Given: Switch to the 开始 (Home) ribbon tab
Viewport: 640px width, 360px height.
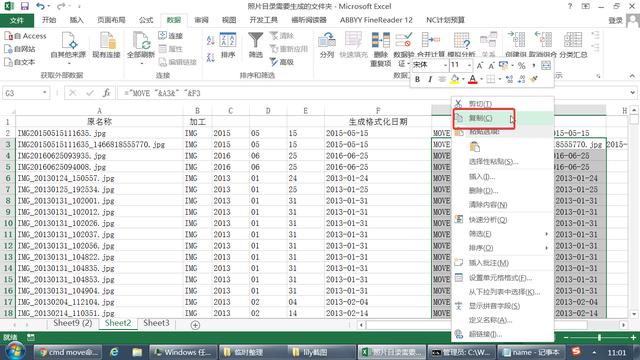Looking at the screenshot, I should [x=49, y=20].
